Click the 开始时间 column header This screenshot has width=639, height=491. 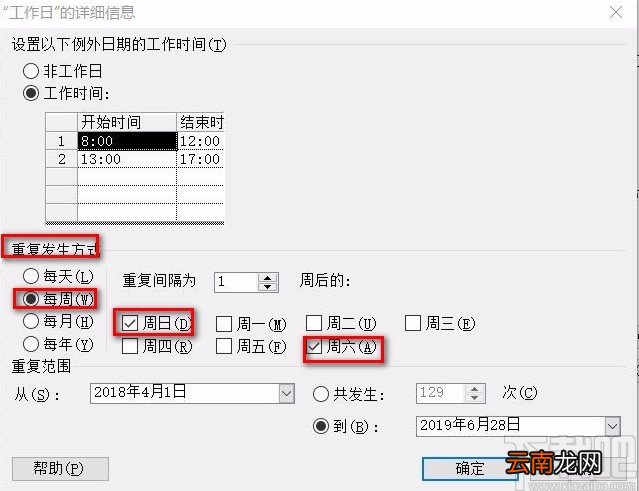127,122
